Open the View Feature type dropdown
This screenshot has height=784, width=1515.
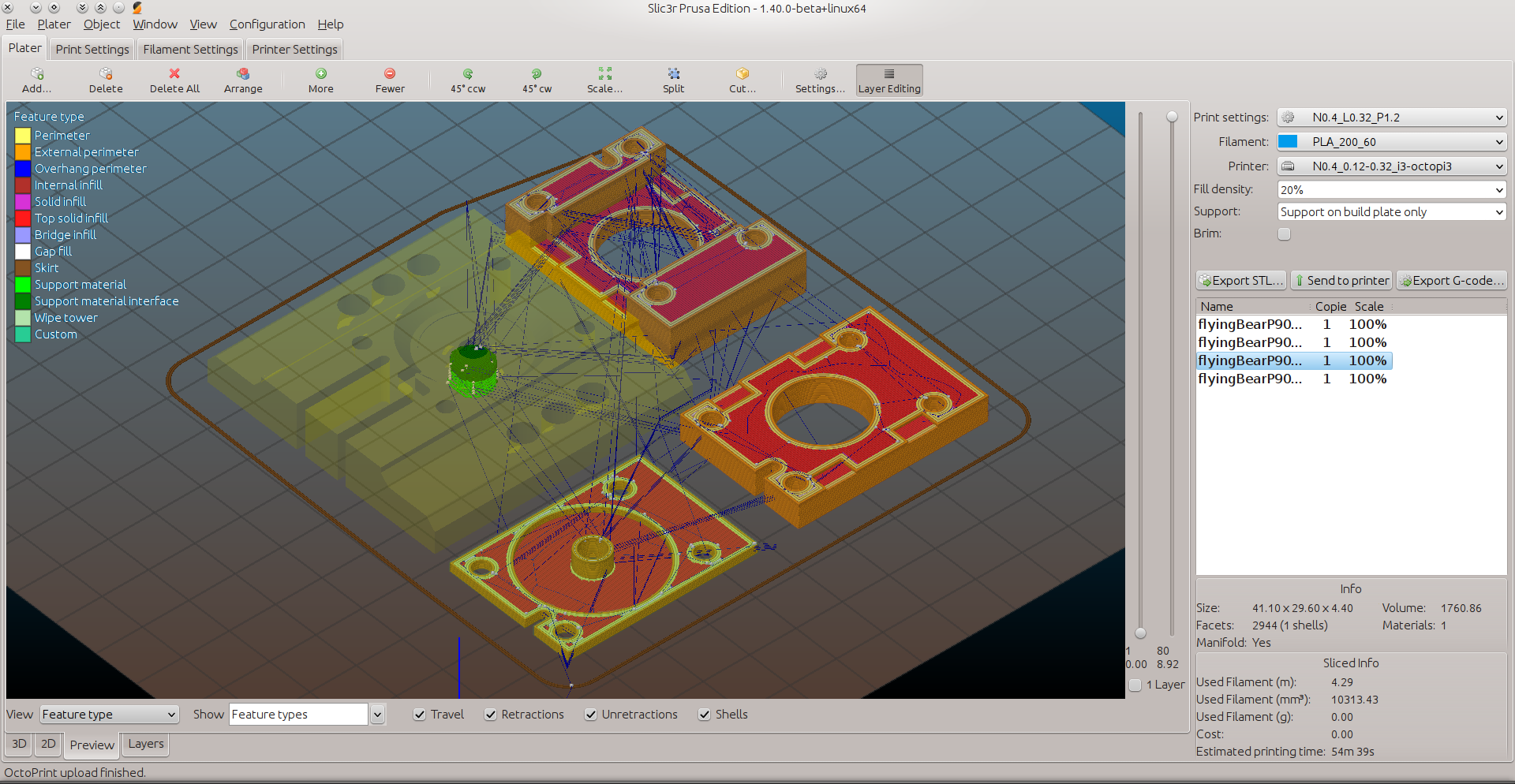point(109,715)
